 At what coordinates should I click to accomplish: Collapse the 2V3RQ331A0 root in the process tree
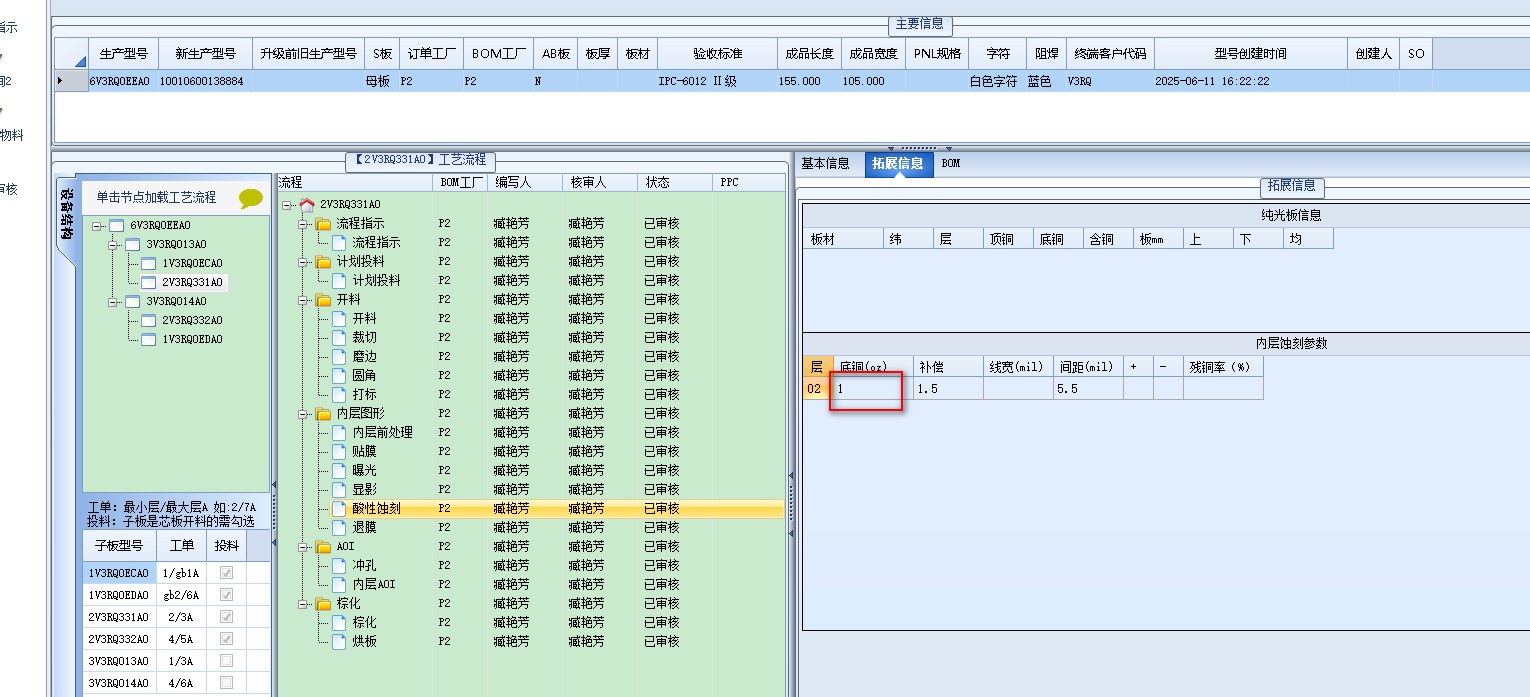(288, 205)
